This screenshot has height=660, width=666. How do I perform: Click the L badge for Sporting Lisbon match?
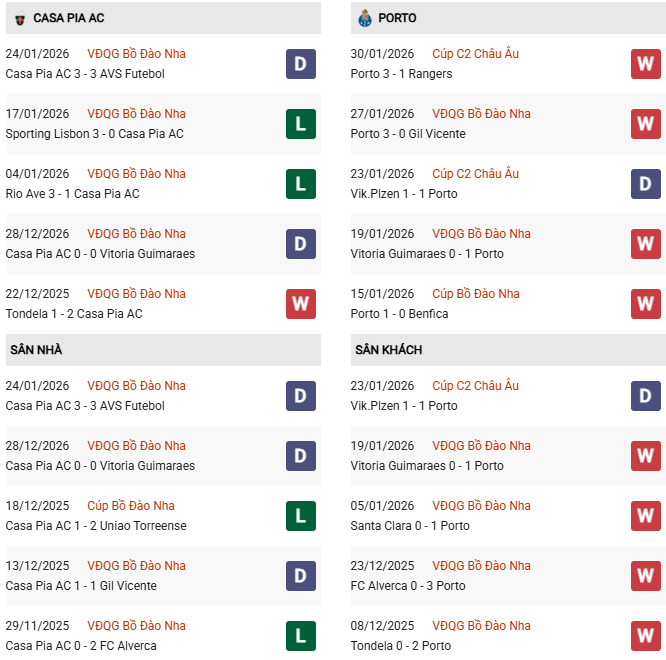click(300, 124)
